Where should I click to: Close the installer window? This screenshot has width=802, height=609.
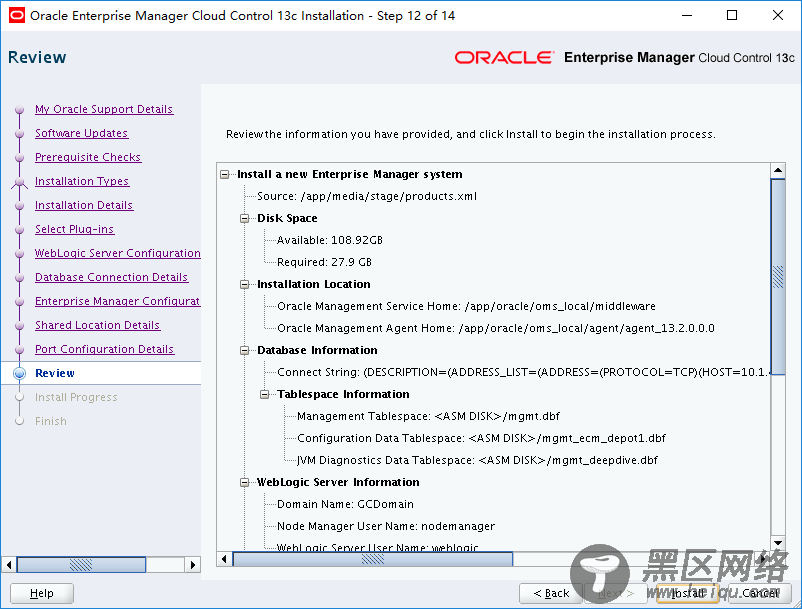[x=777, y=15]
